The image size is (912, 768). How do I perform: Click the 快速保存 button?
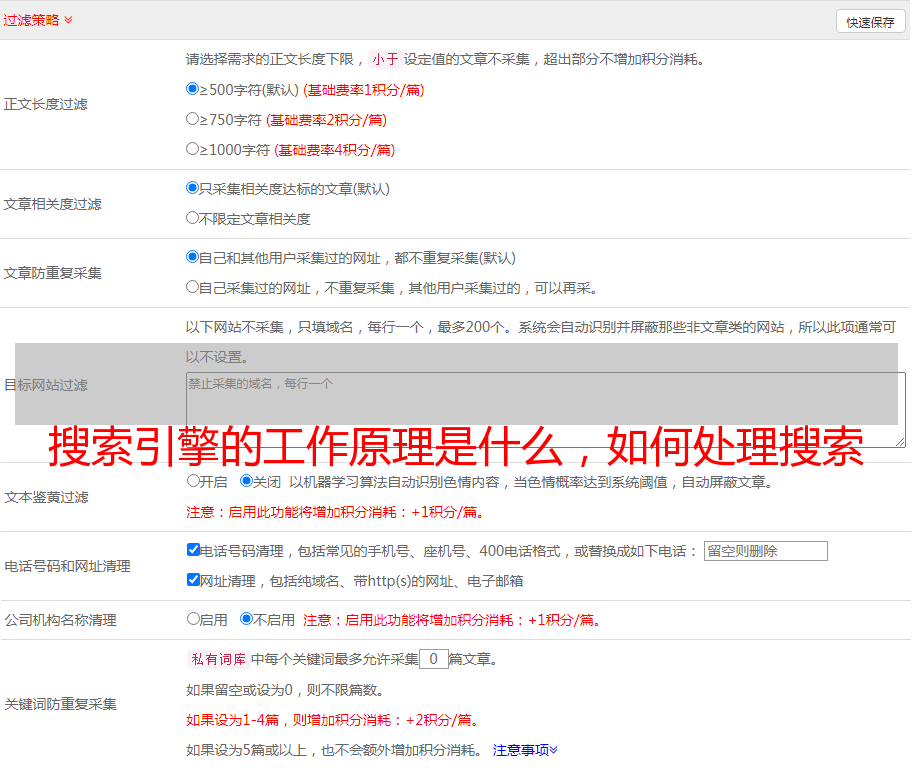[869, 22]
